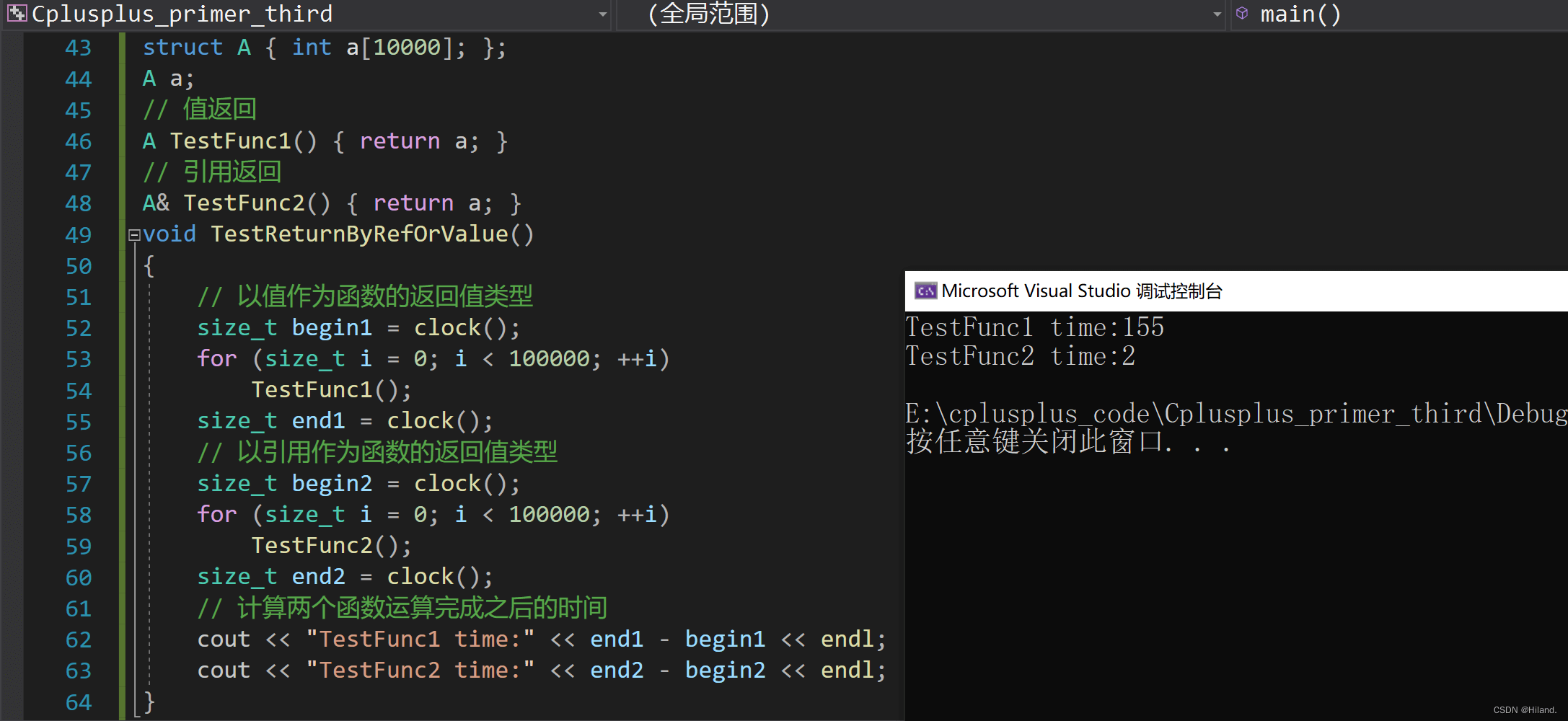Screen dimensions: 1568x721
Task: Select line number 46 in the gutter
Action: pyautogui.click(x=78, y=141)
